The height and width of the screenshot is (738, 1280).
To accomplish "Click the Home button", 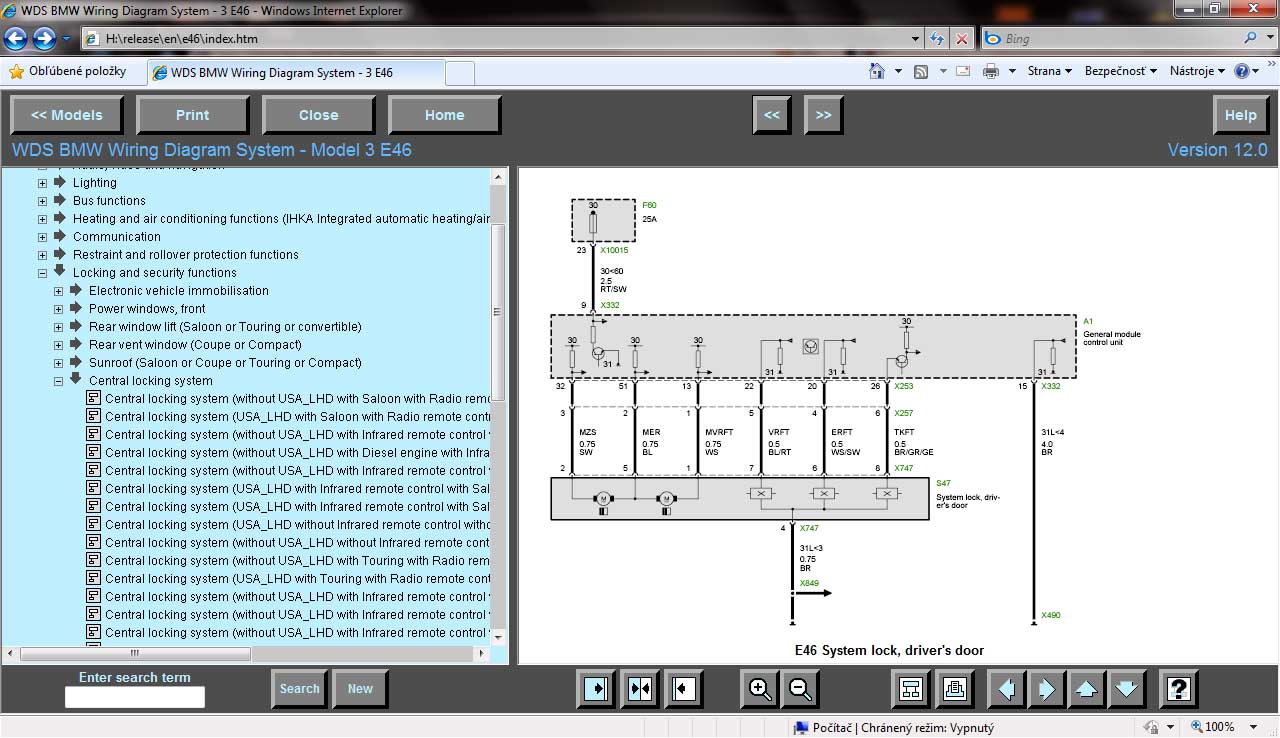I will tap(444, 115).
